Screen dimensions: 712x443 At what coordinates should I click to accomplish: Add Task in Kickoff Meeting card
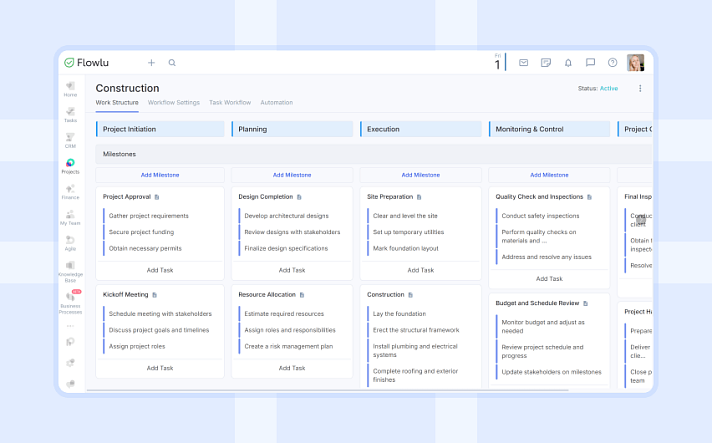(x=160, y=368)
